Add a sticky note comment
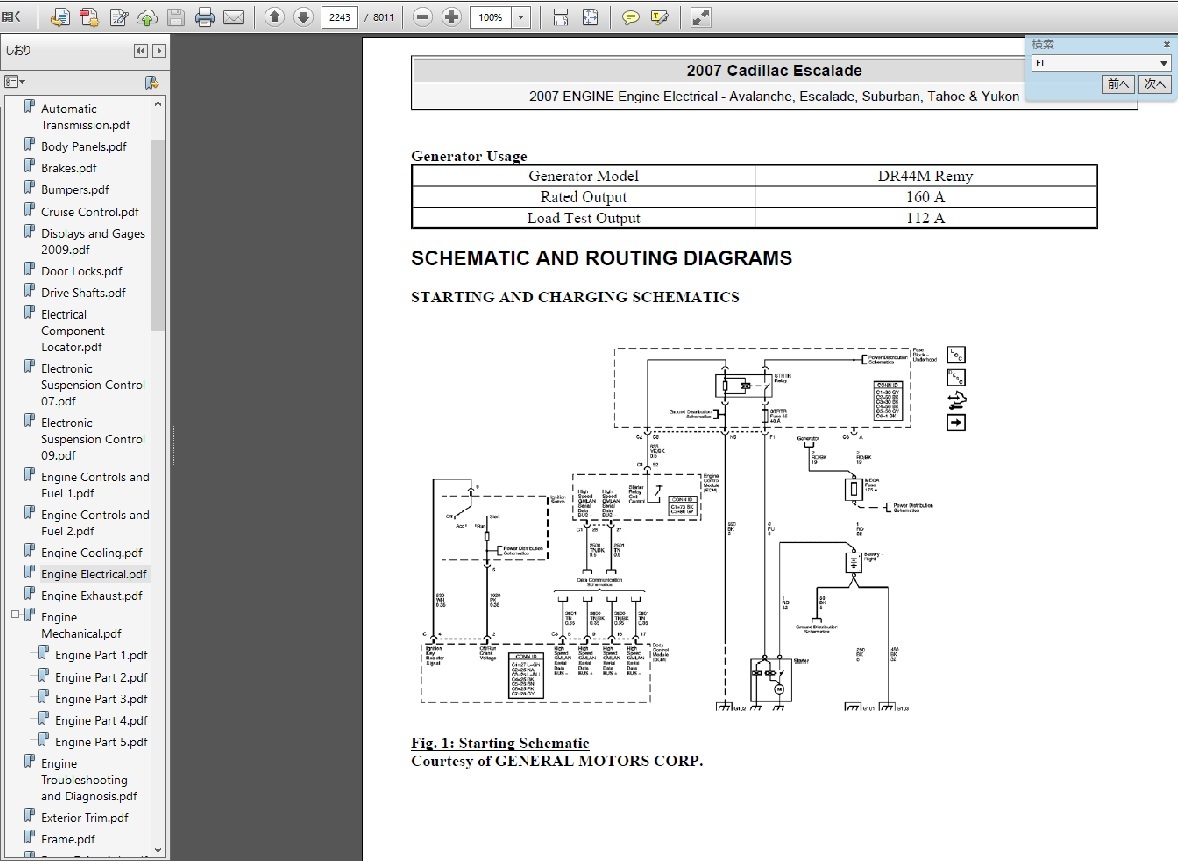1178x861 pixels. pyautogui.click(x=631, y=17)
